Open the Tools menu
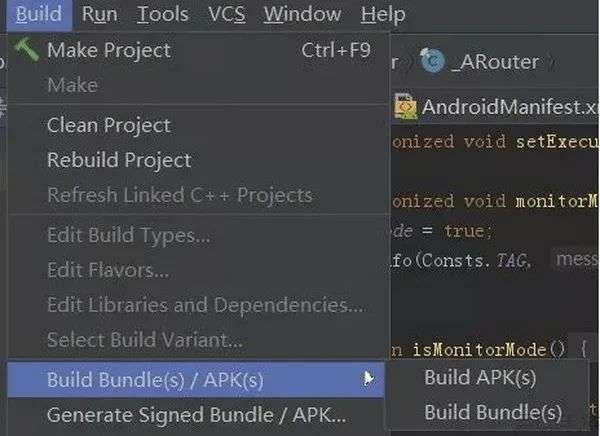This screenshot has width=600, height=436. 163,14
